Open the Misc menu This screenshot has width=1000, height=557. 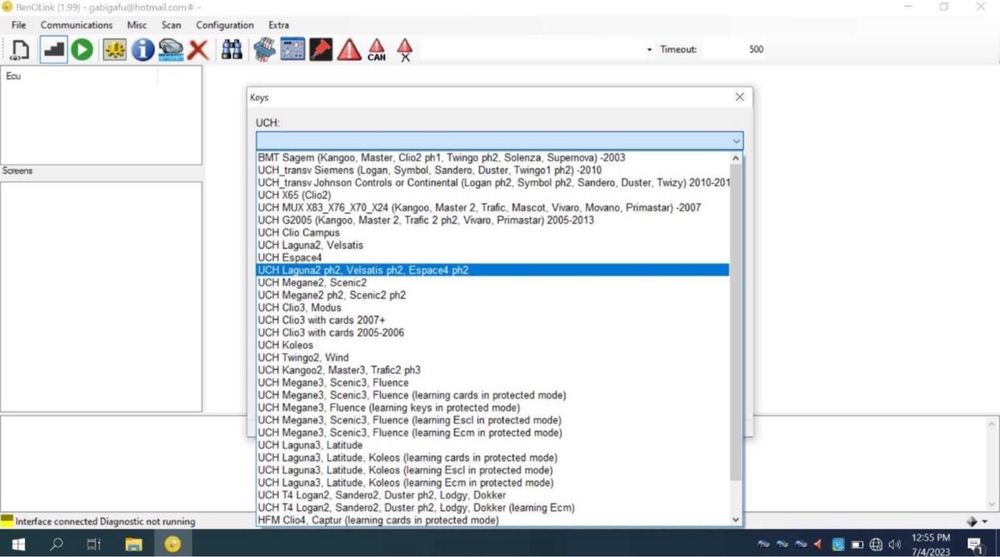[136, 25]
